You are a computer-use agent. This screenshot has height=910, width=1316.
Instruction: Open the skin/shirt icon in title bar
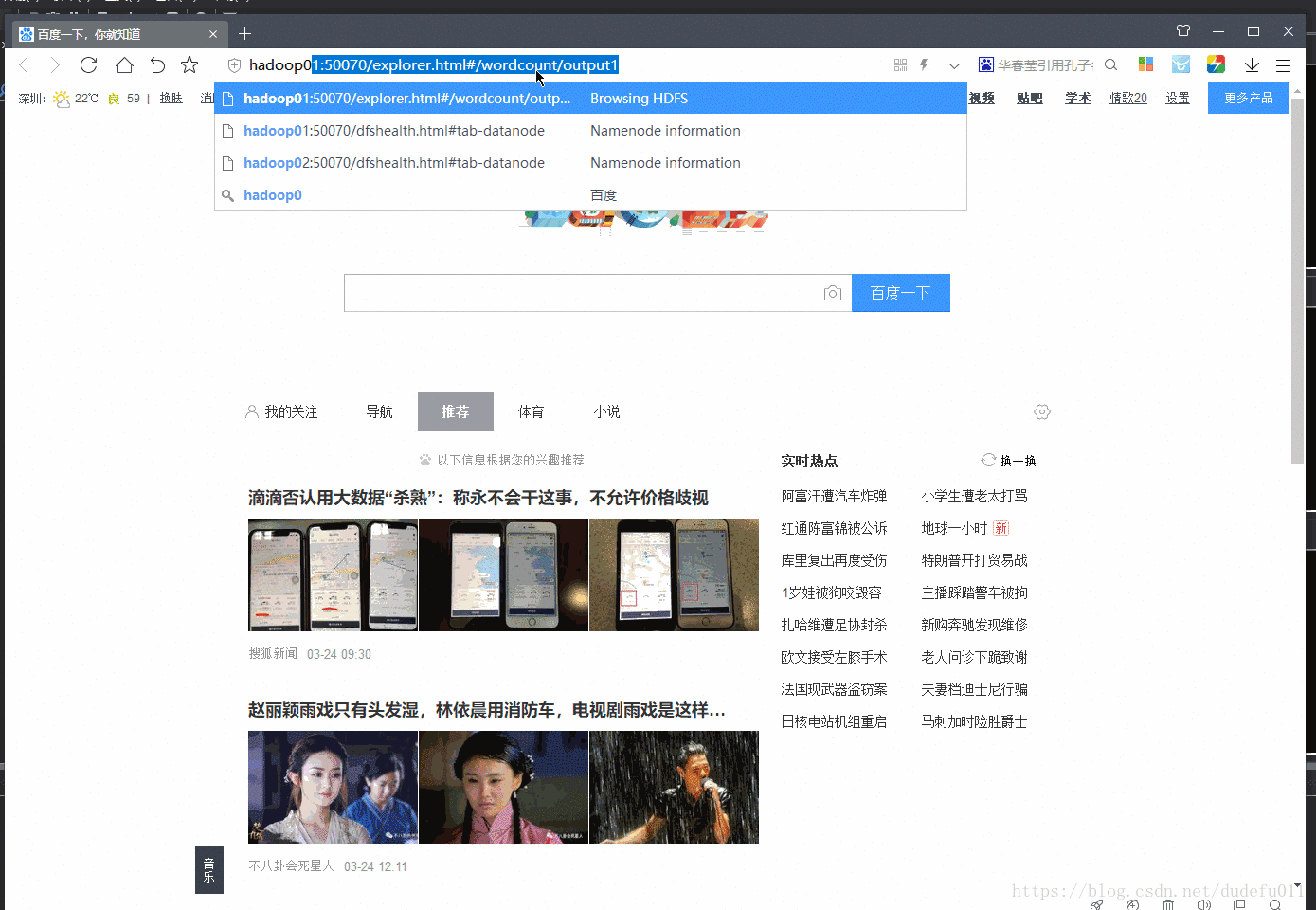(1183, 30)
